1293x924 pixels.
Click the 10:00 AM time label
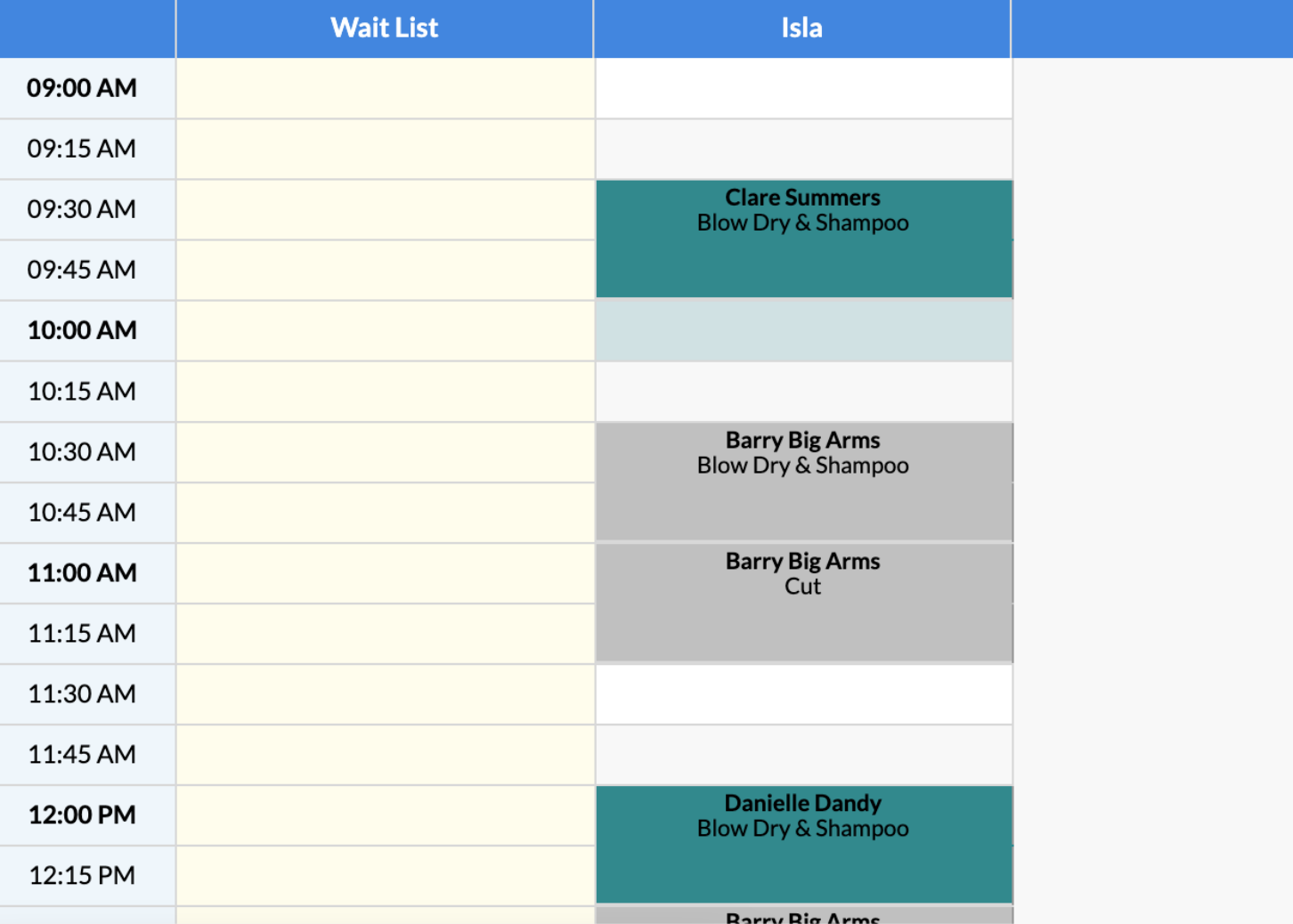pyautogui.click(x=81, y=330)
